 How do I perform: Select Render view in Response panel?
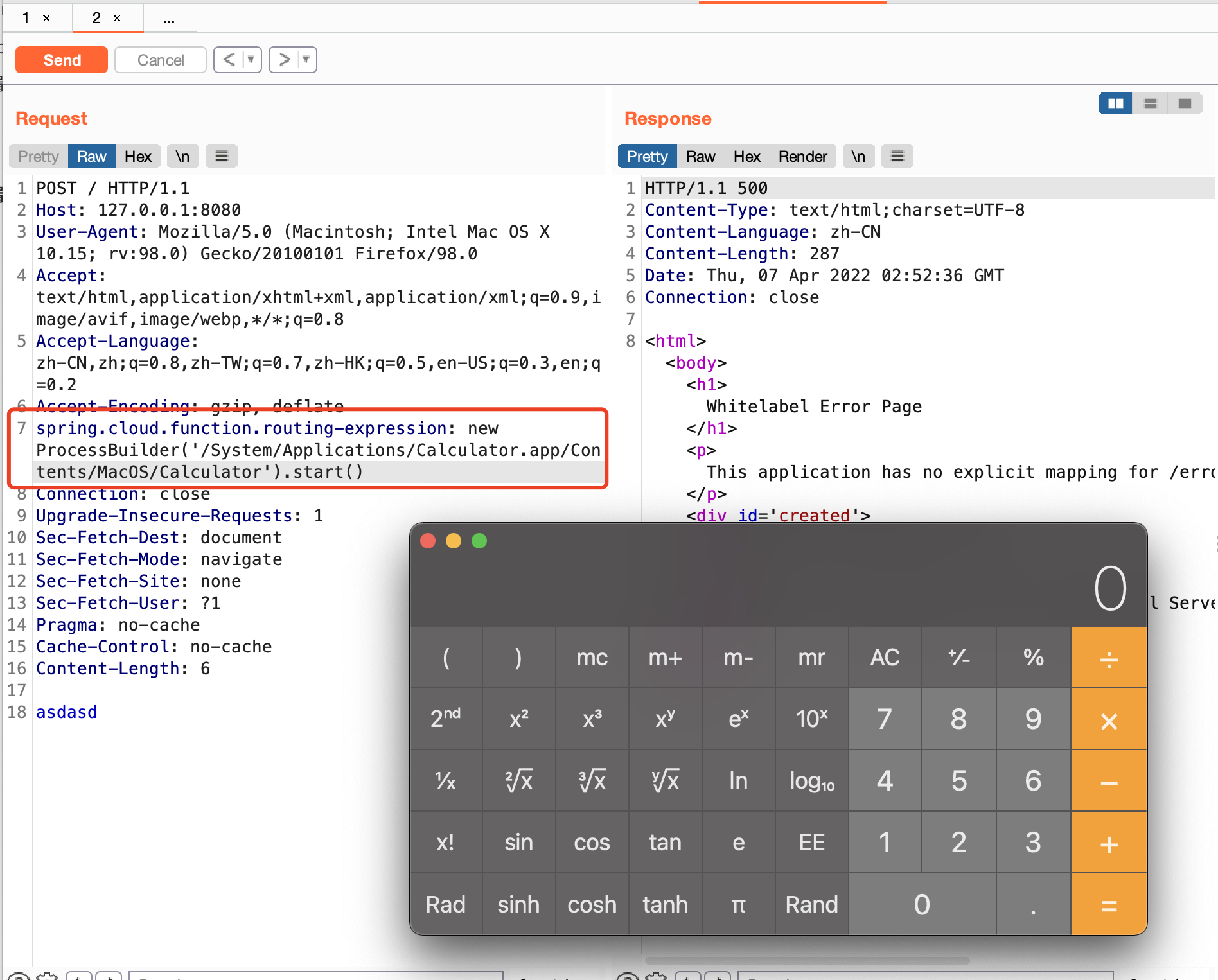coord(803,156)
